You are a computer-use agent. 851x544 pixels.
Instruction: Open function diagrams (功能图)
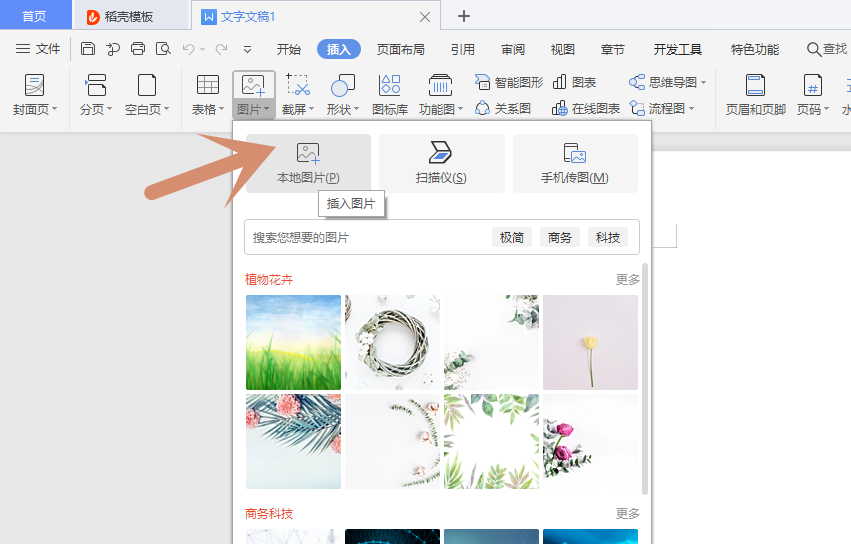point(440,94)
